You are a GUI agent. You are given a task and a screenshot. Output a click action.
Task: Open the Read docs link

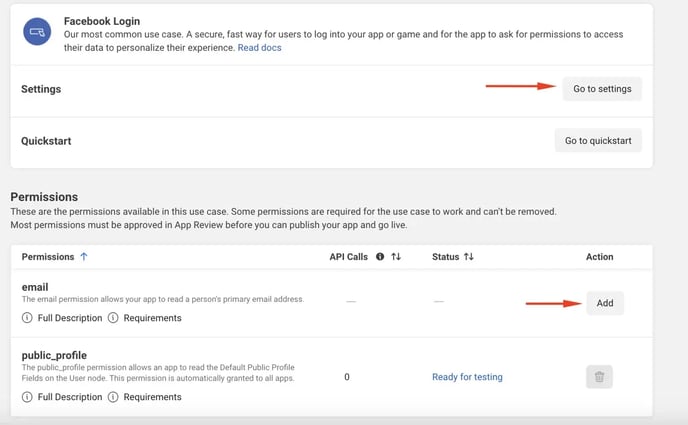click(259, 48)
